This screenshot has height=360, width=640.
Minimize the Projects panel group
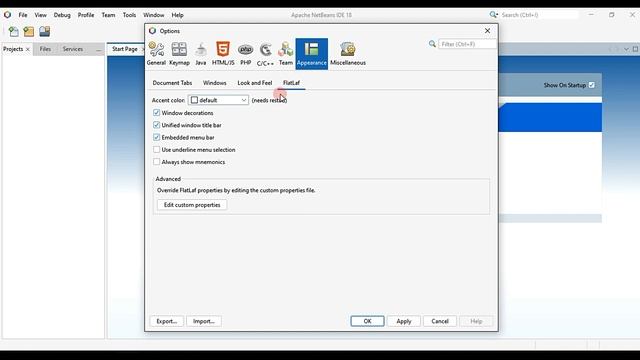[98, 49]
